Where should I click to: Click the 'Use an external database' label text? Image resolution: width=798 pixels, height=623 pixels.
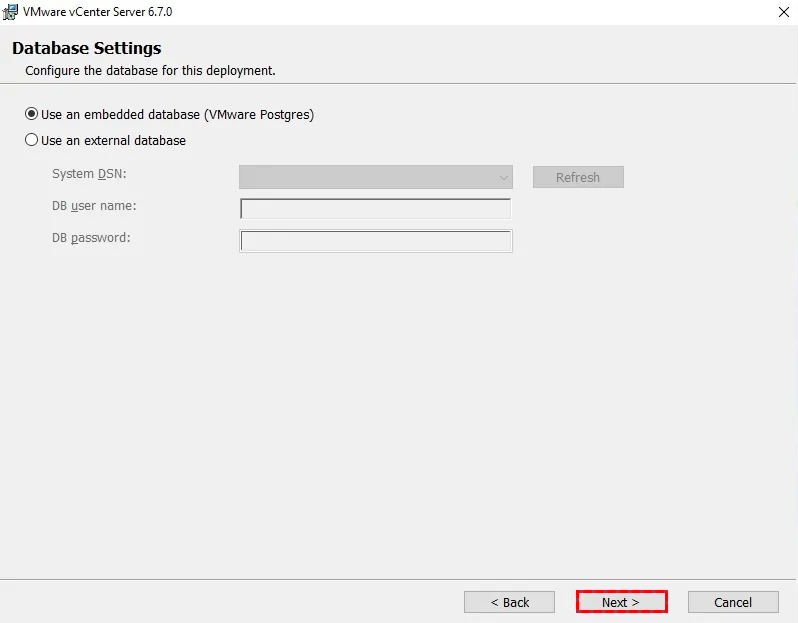click(x=113, y=140)
